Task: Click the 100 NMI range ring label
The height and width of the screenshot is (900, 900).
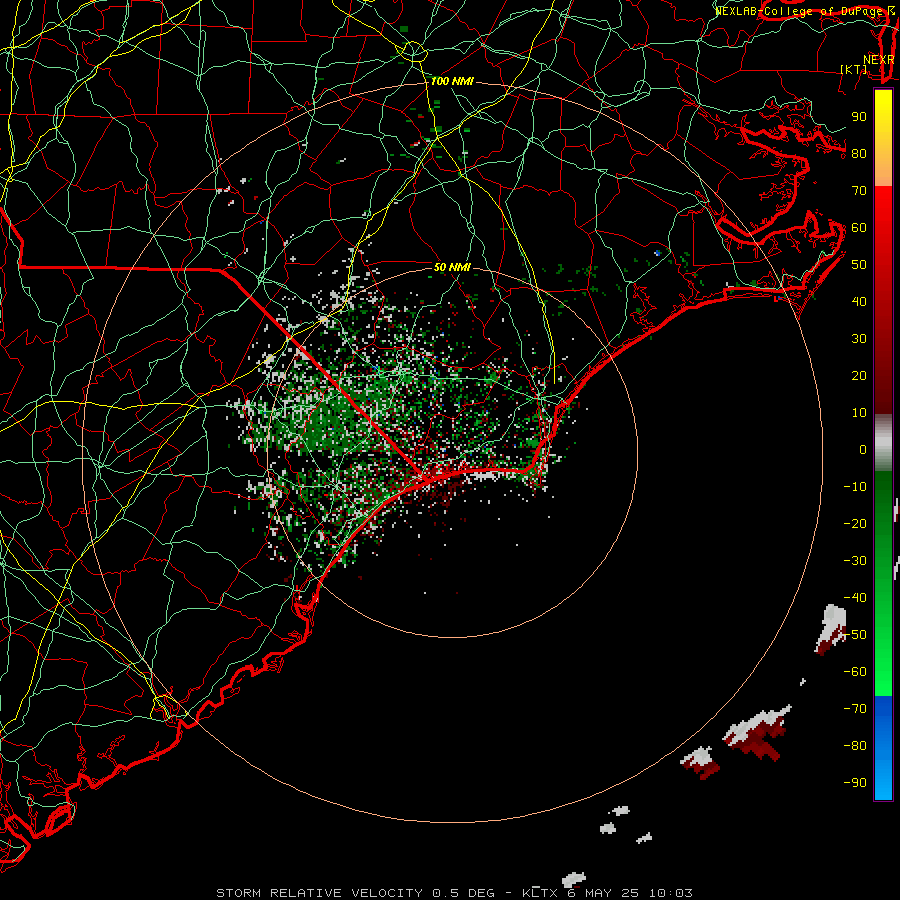Action: [x=452, y=82]
